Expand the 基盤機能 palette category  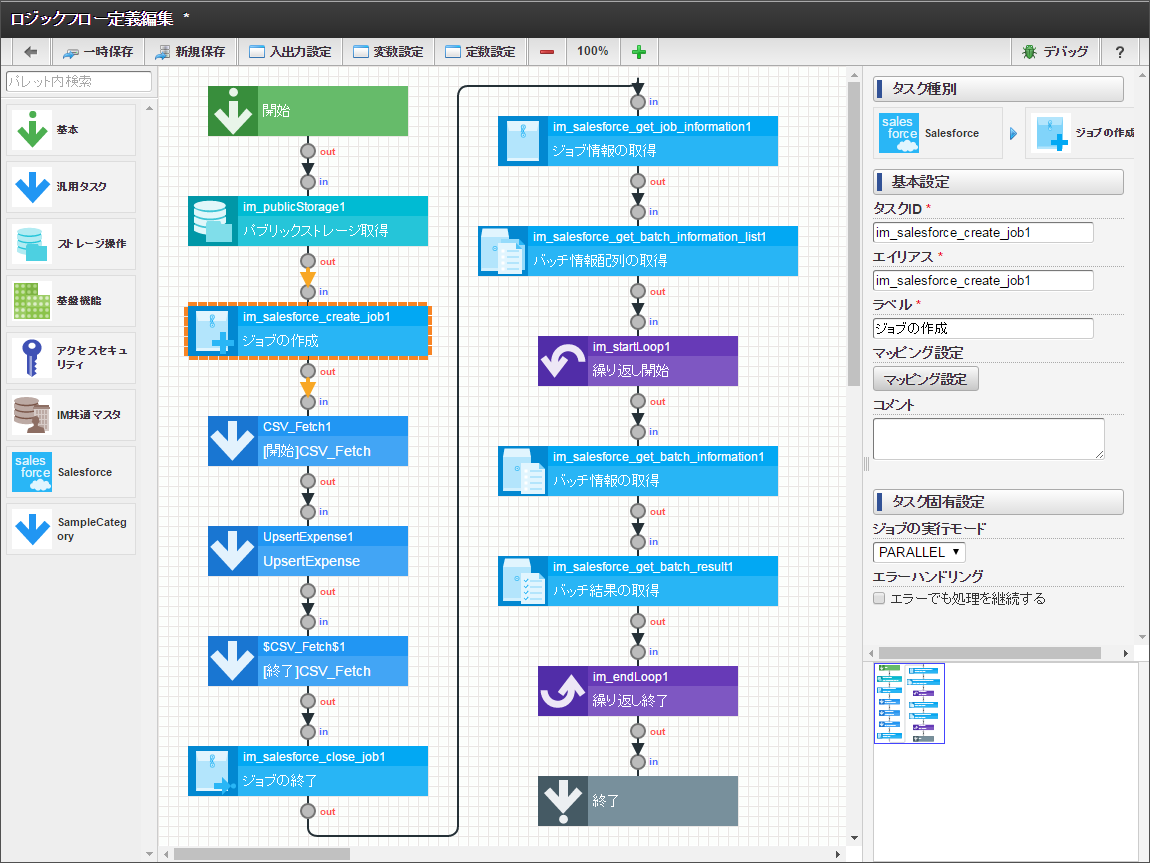point(71,301)
